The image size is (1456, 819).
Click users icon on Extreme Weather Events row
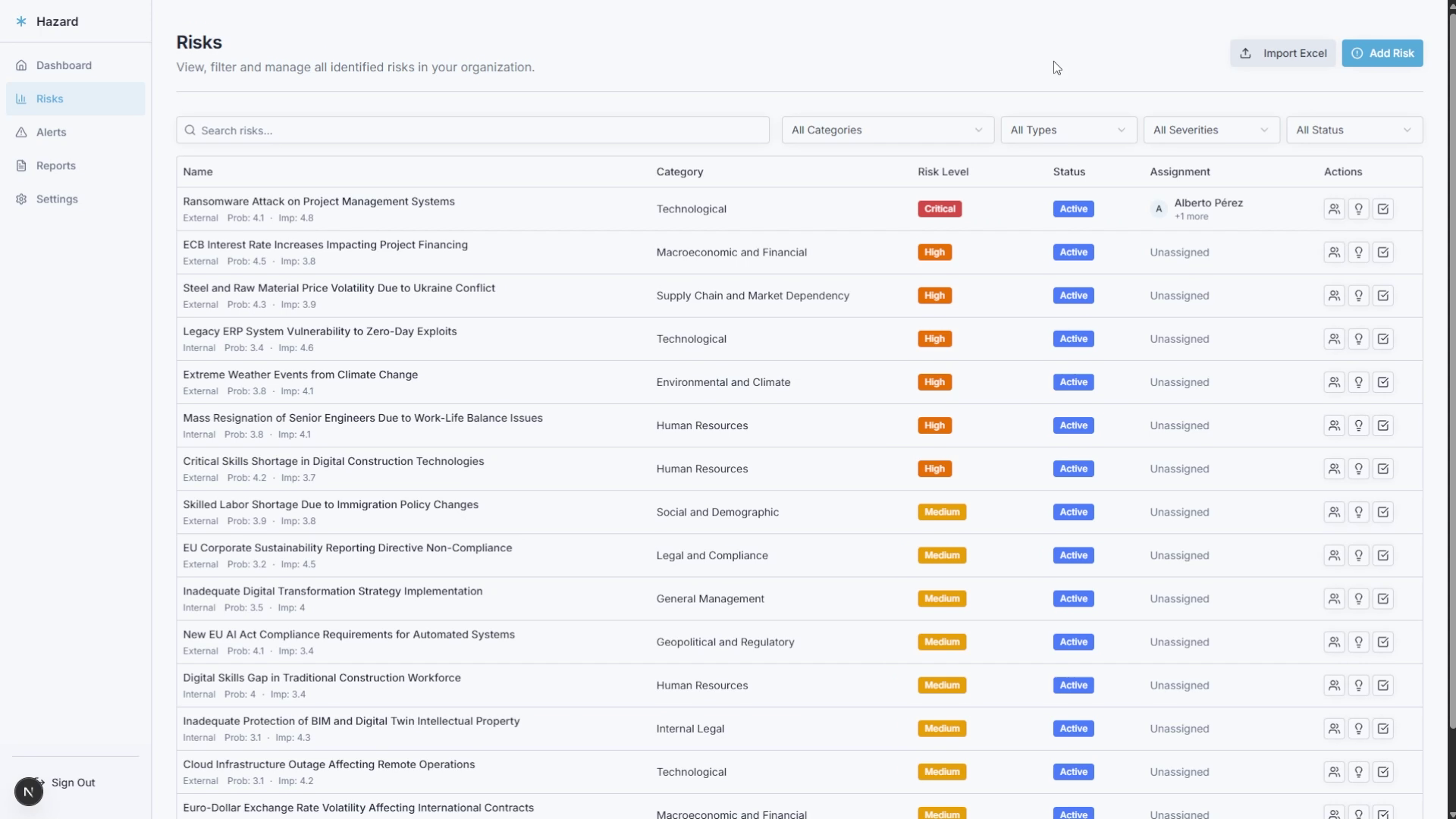pyautogui.click(x=1334, y=382)
